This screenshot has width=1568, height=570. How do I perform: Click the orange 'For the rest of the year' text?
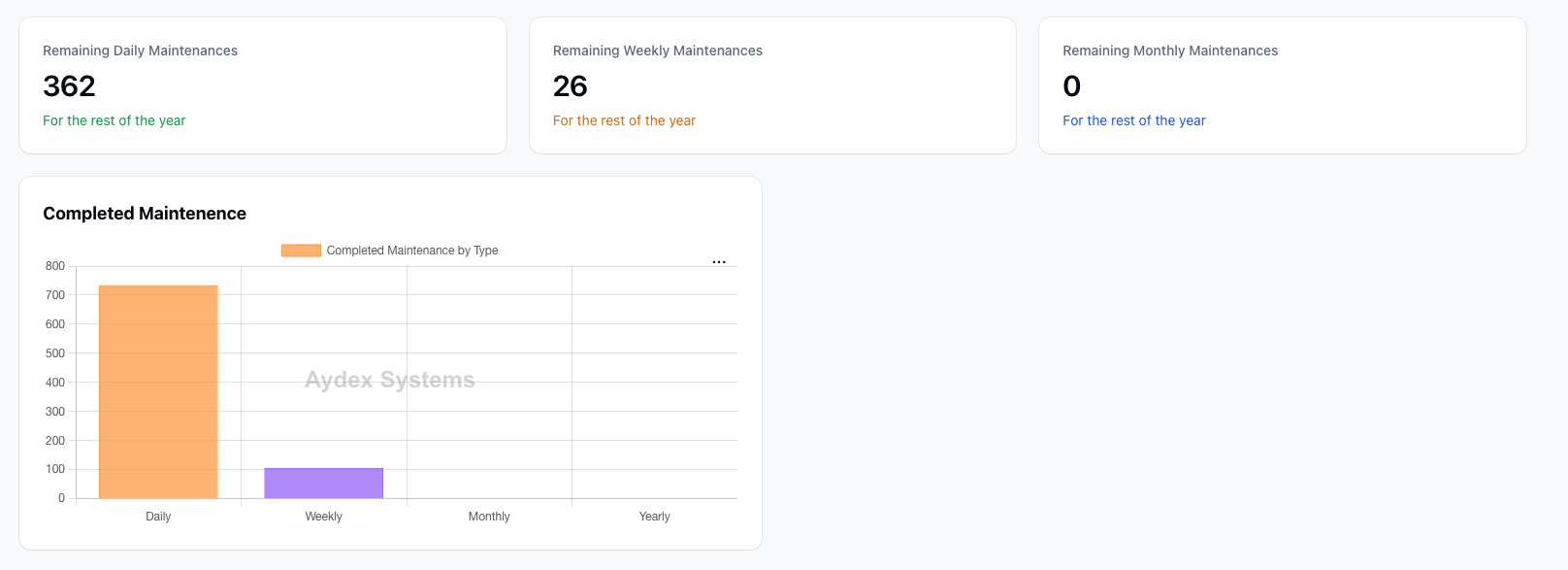624,120
